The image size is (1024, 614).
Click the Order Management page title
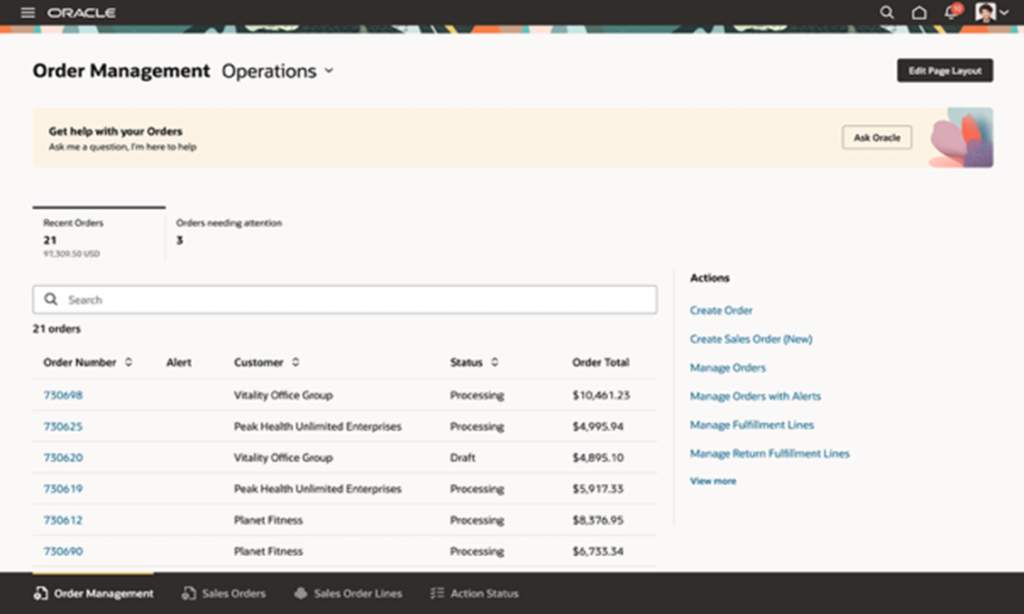121,71
